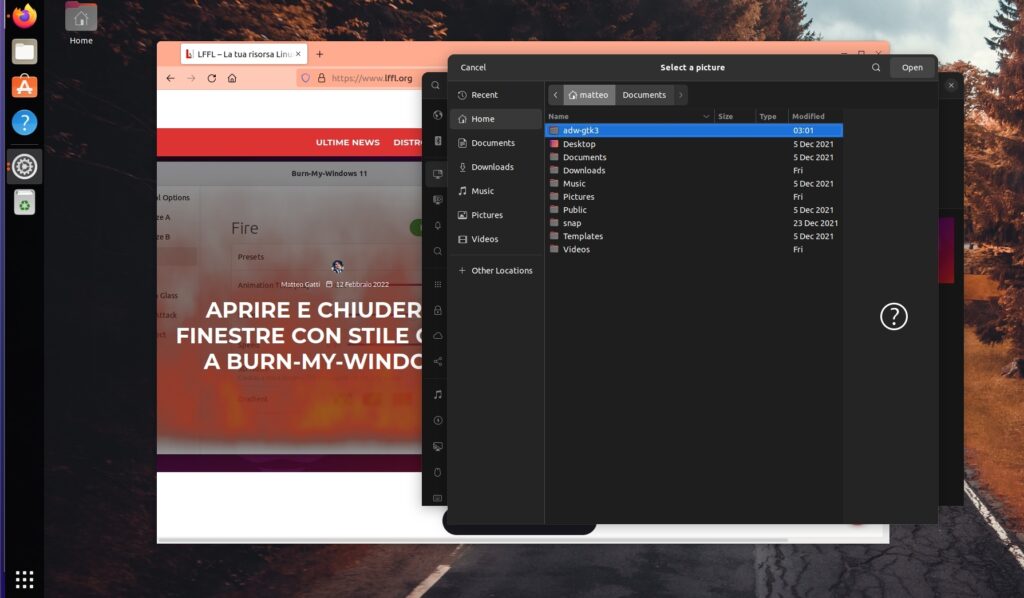Open Ubuntu Software from the dock
This screenshot has height=598, width=1024.
(24, 87)
